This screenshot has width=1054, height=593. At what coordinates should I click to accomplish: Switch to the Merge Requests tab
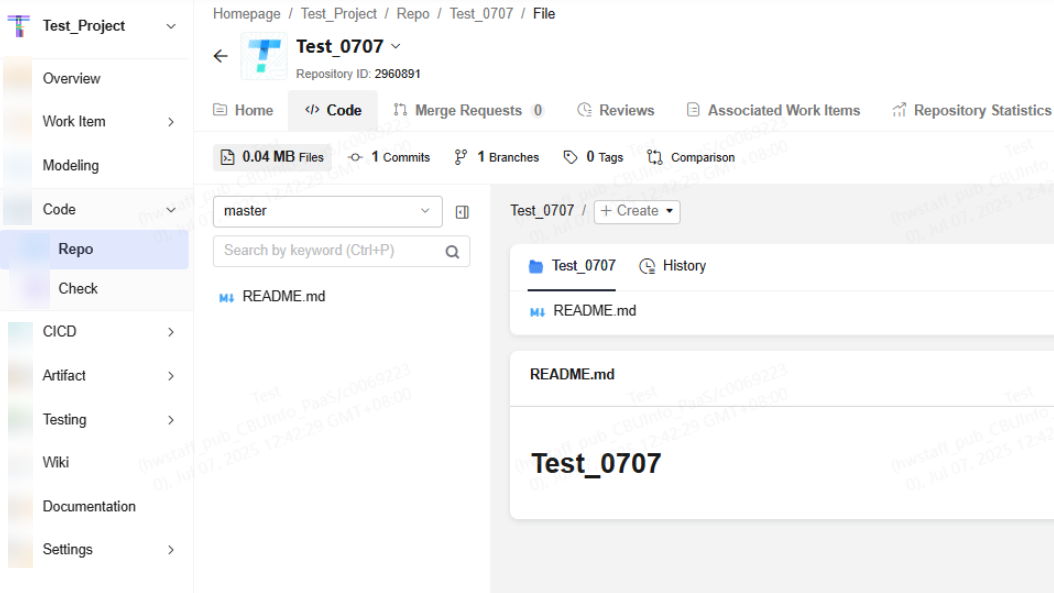[x=469, y=110]
